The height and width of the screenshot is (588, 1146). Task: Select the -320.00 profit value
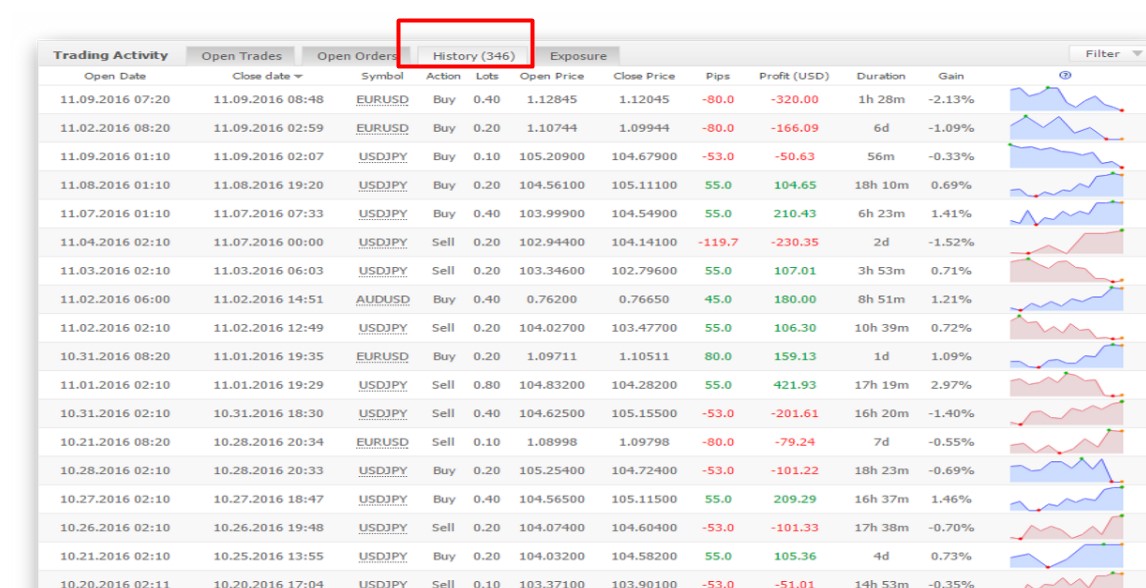[x=794, y=99]
